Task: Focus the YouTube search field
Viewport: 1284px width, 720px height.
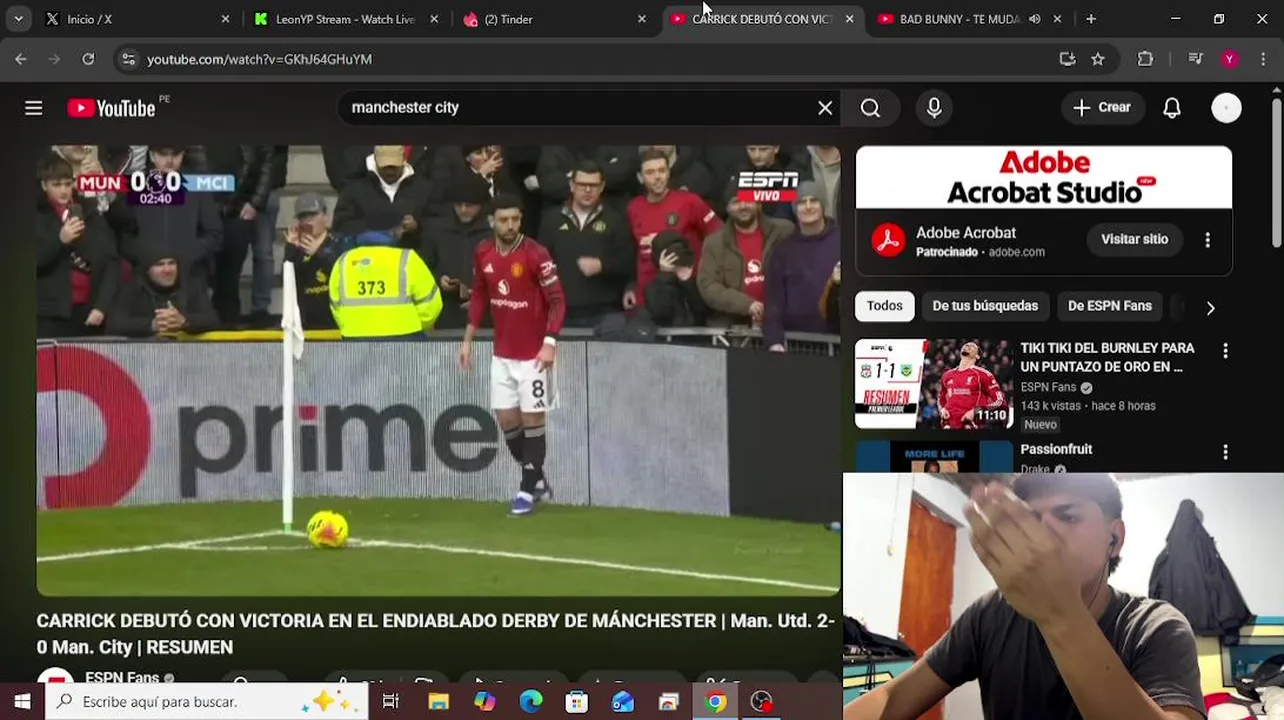Action: point(580,108)
